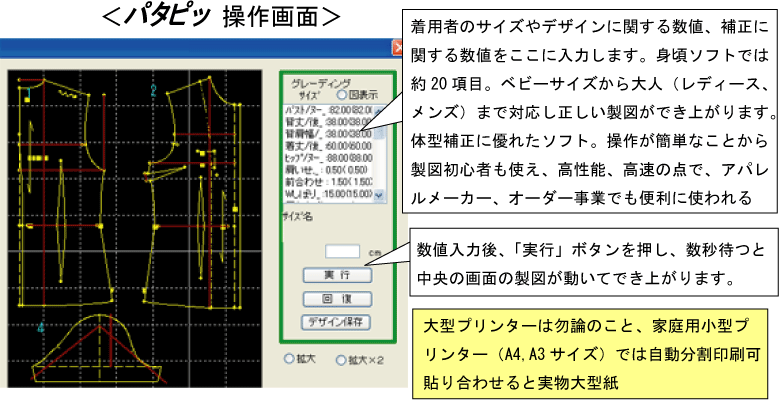Select the 肩いせ 0.50 list row
Image resolution: width=779 pixels, height=400 pixels.
[x=328, y=170]
